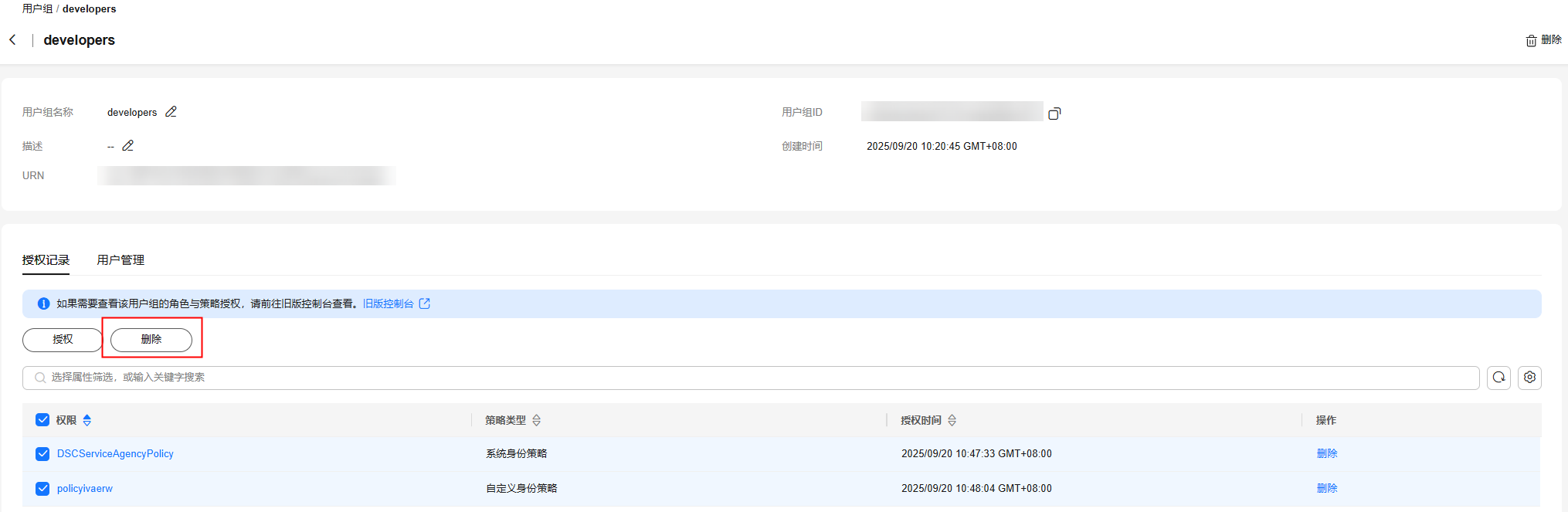Viewport: 1568px width, 512px height.
Task: Open external link icon beside 旧版控制台
Action: coord(424,303)
